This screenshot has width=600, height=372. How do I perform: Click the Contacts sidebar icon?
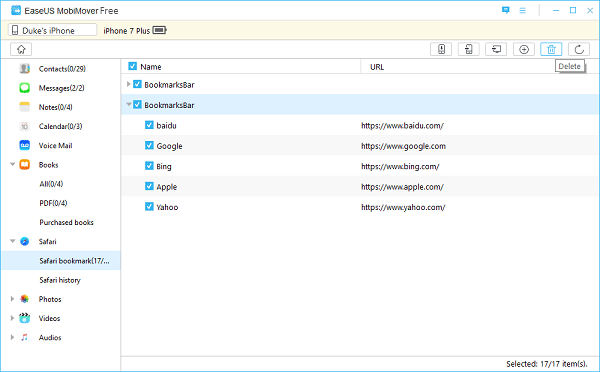(x=24, y=69)
